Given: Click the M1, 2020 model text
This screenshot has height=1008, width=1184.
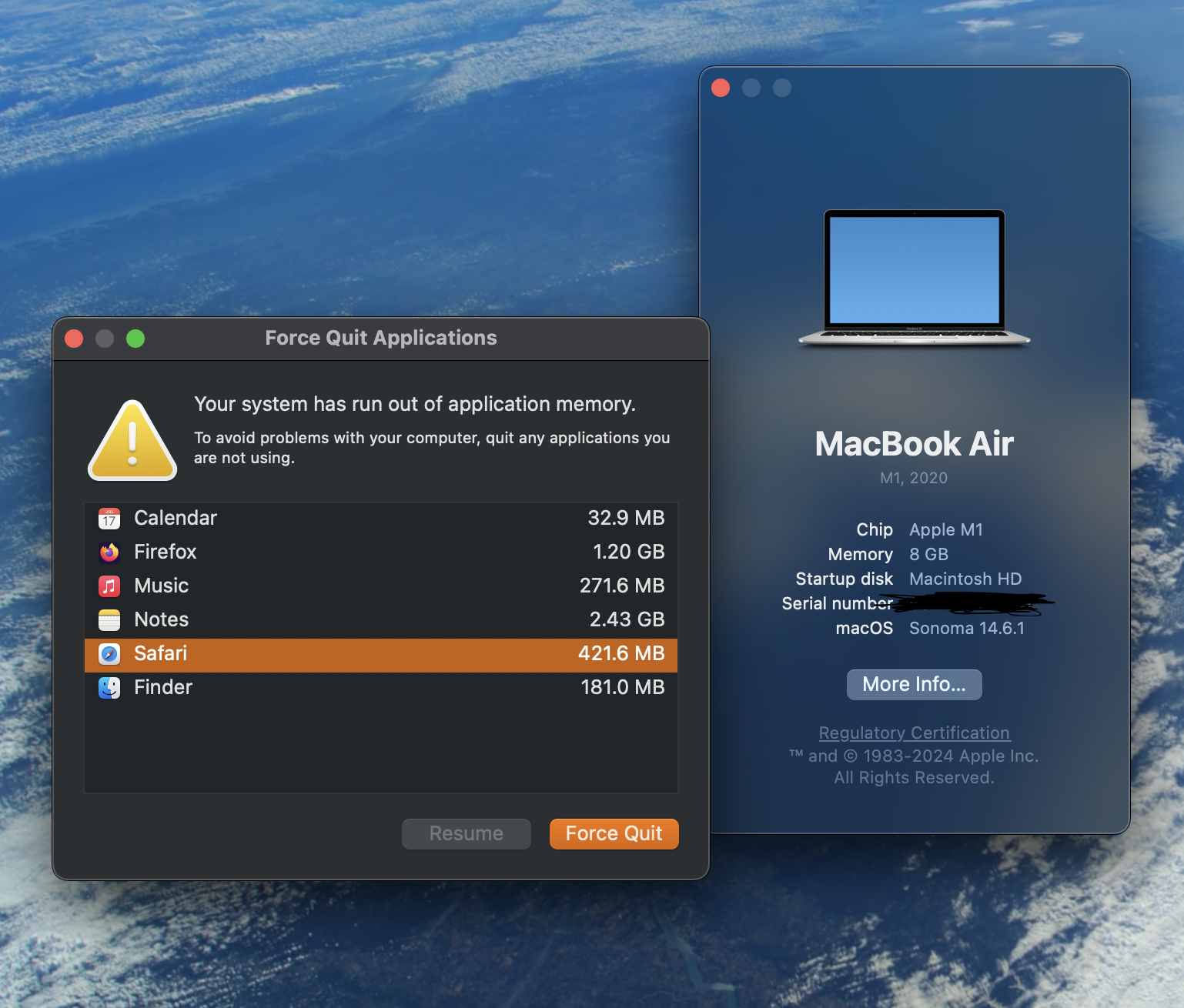Looking at the screenshot, I should coord(914,478).
